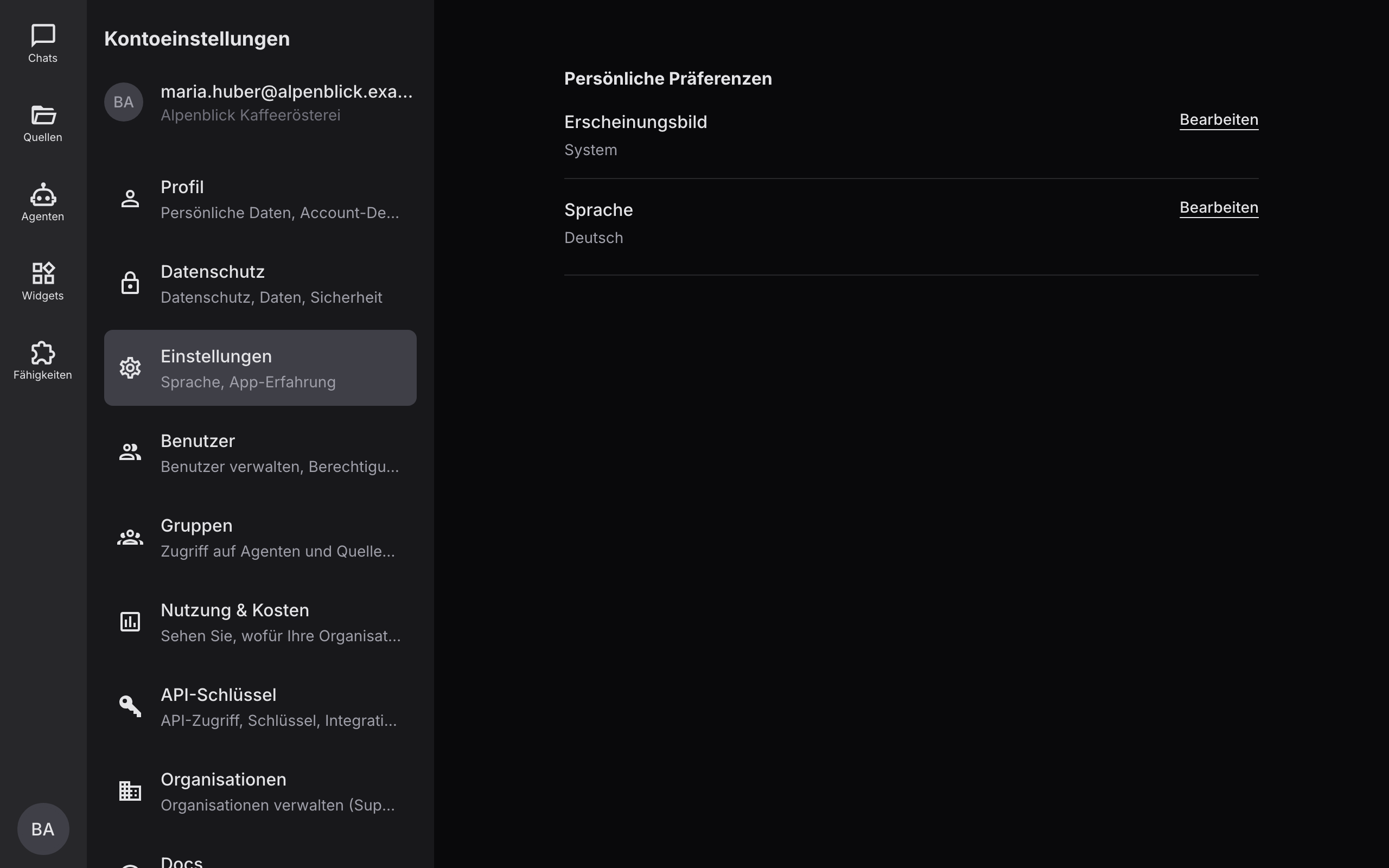1389x868 pixels.
Task: Click the Profil person icon
Action: point(130,199)
